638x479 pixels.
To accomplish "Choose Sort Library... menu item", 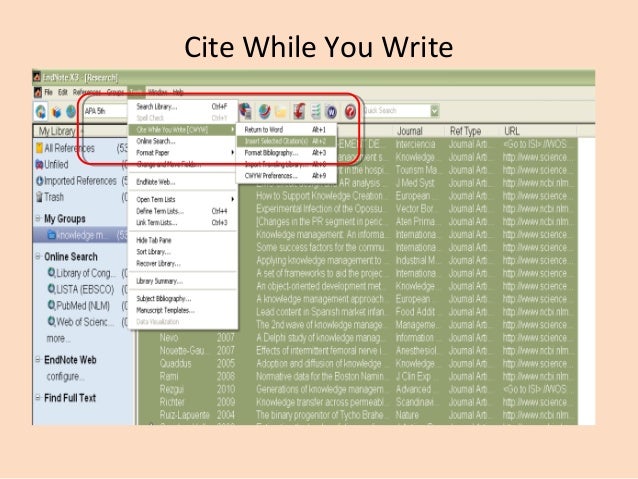I will point(182,252).
